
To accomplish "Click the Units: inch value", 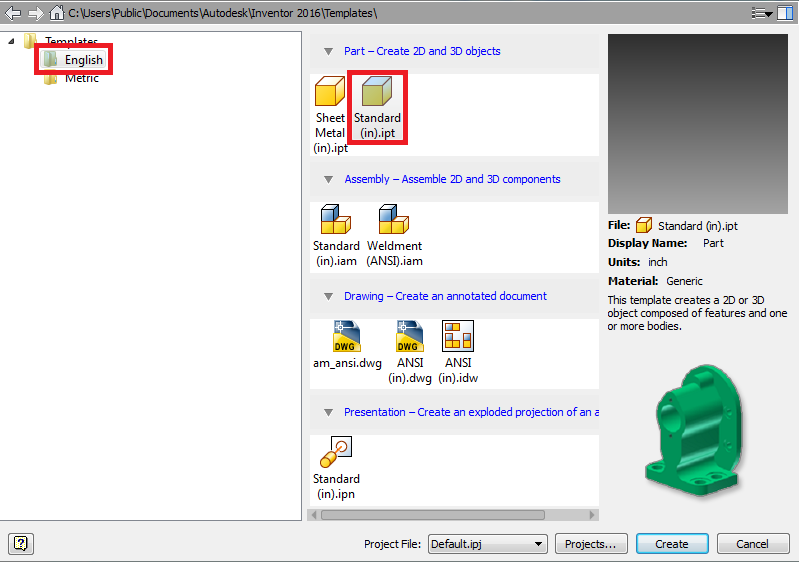I will (657, 262).
